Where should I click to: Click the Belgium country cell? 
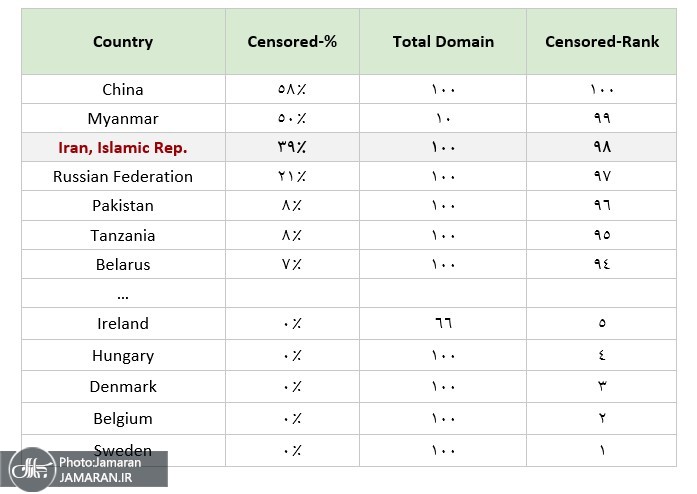tap(123, 419)
